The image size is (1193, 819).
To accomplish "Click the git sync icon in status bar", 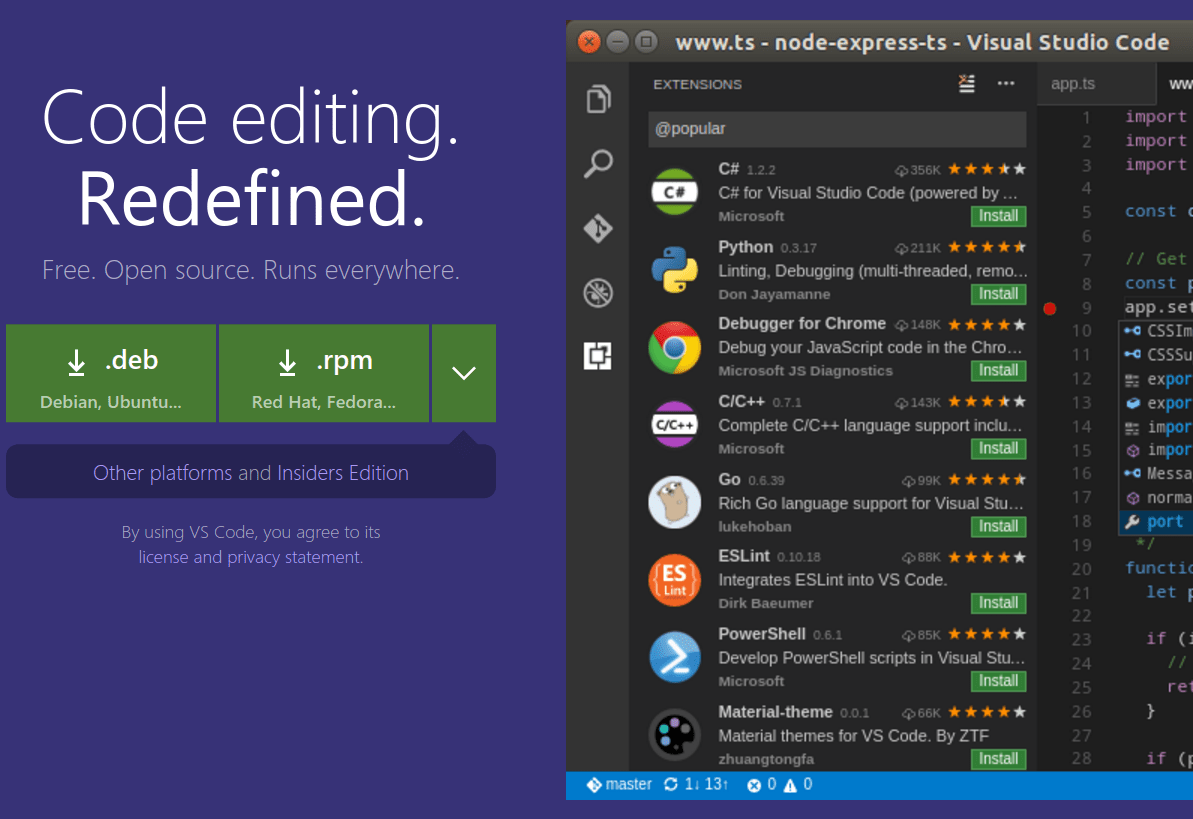I will (670, 784).
